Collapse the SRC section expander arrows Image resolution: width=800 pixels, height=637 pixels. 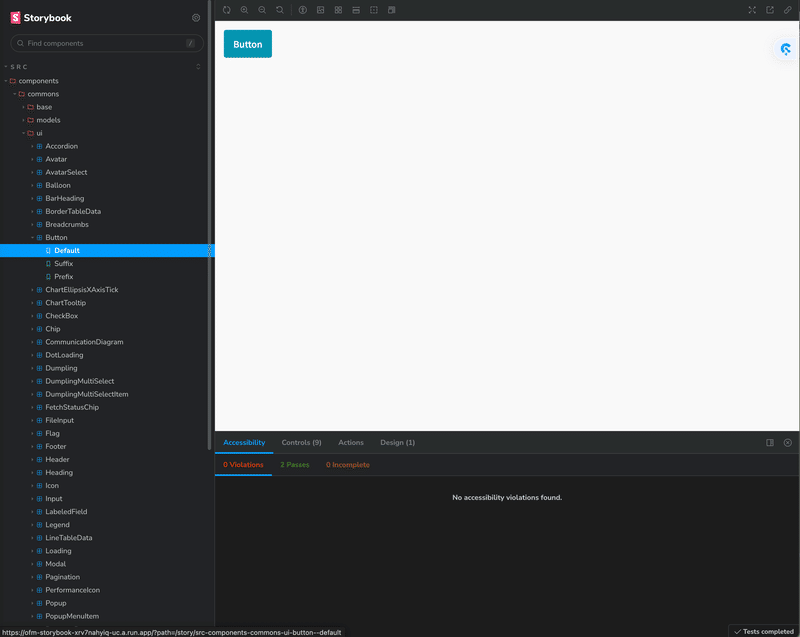tap(198, 67)
